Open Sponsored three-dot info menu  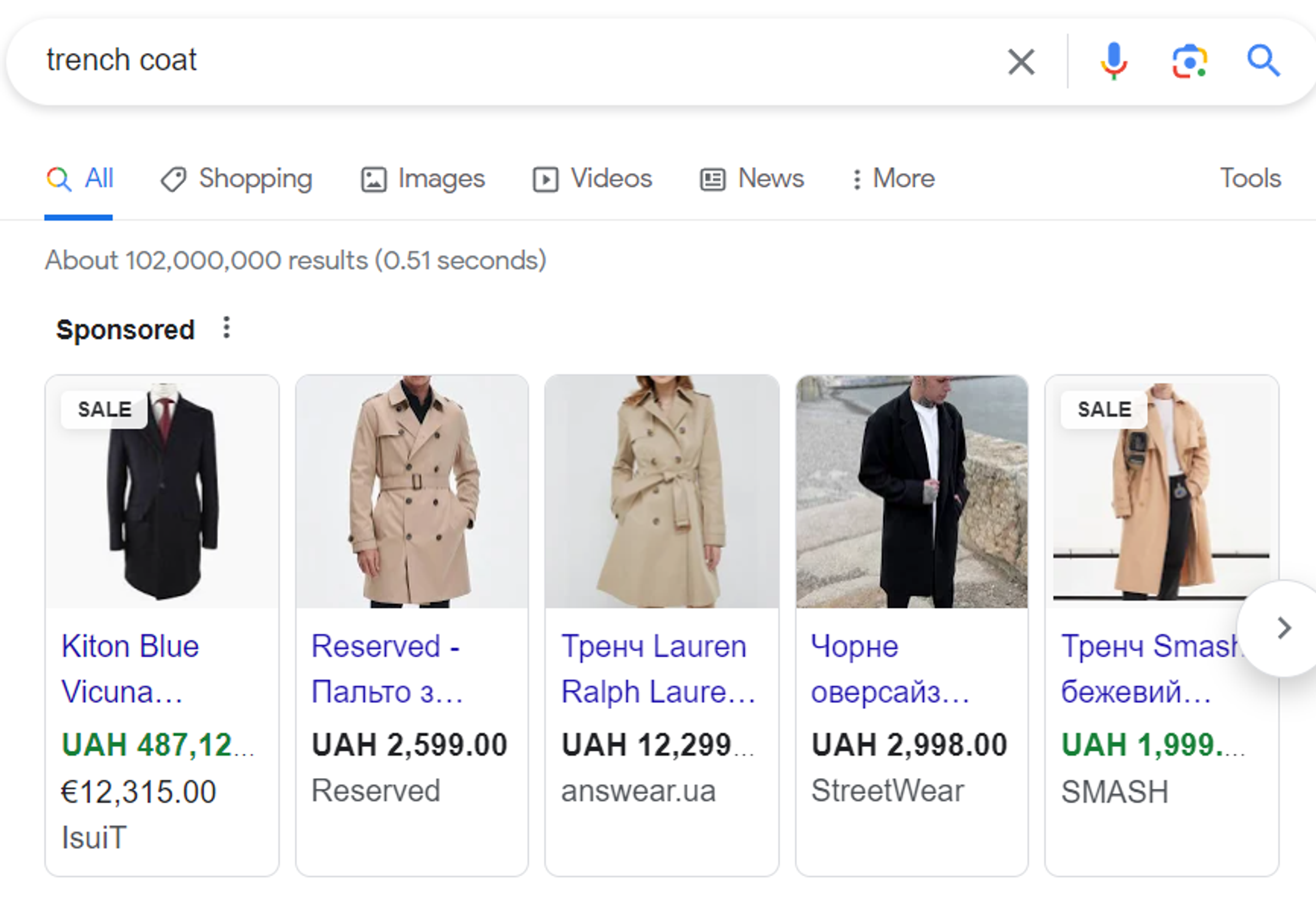point(226,328)
